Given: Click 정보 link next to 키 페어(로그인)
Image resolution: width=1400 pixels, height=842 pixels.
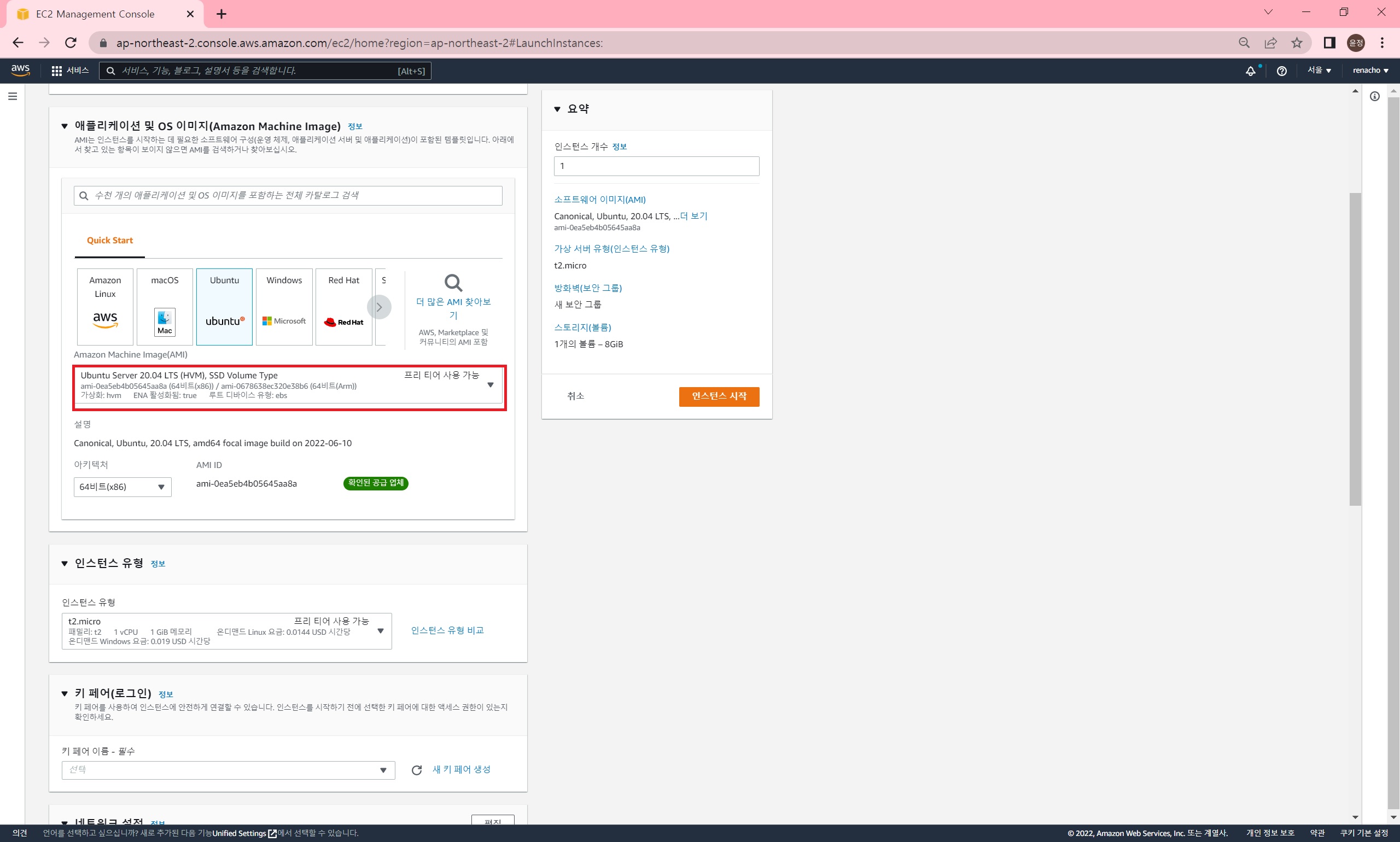Looking at the screenshot, I should tap(166, 694).
